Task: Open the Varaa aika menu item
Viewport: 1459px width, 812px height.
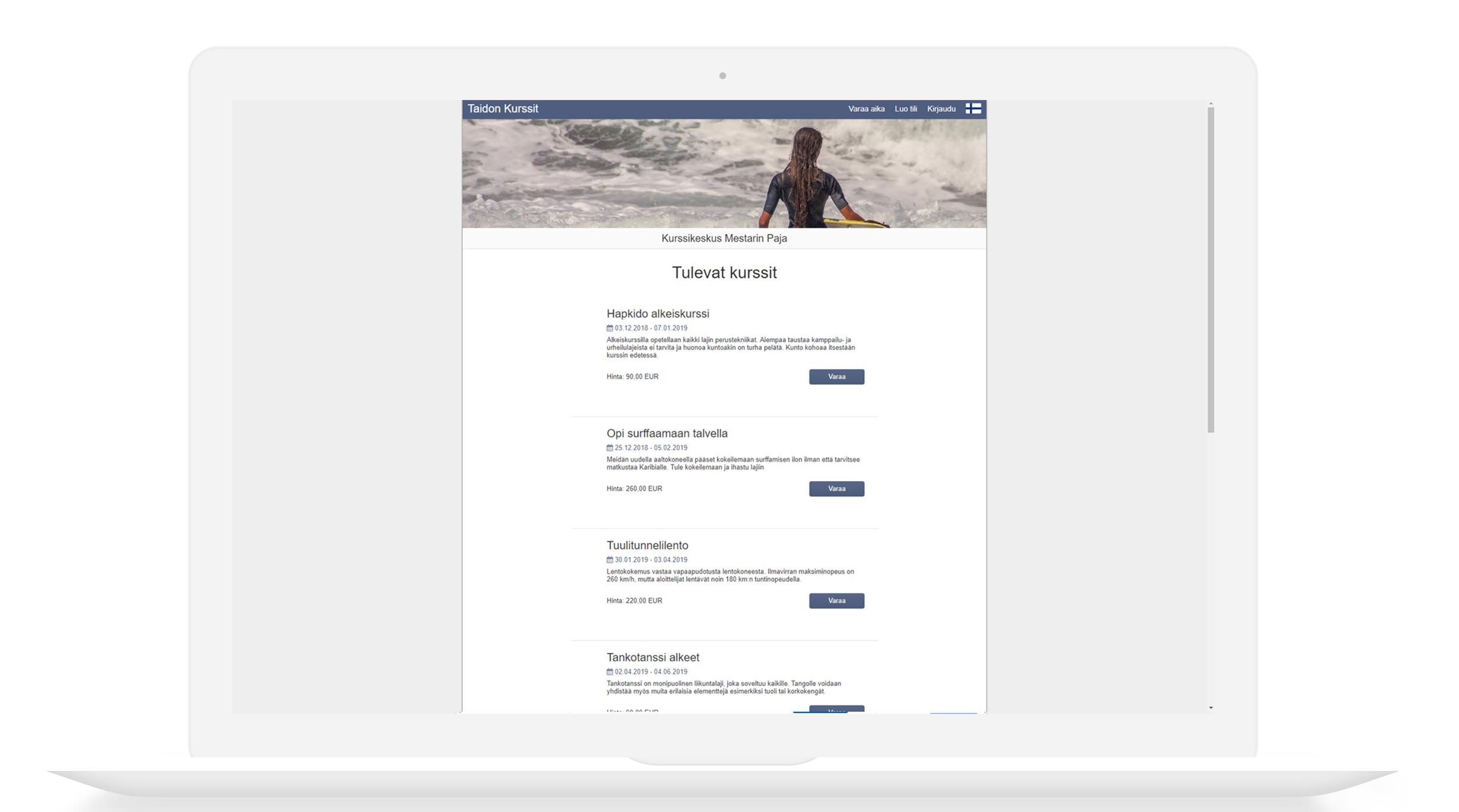Action: pos(866,109)
